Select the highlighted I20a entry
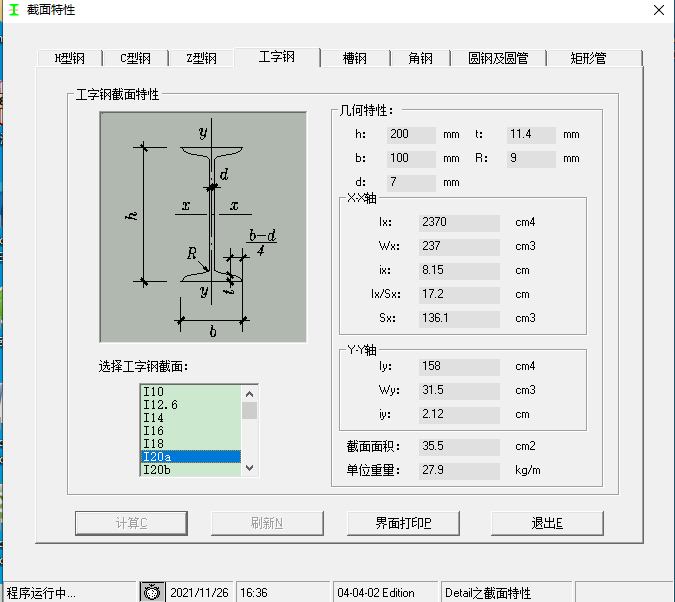675x602 pixels. coord(191,456)
